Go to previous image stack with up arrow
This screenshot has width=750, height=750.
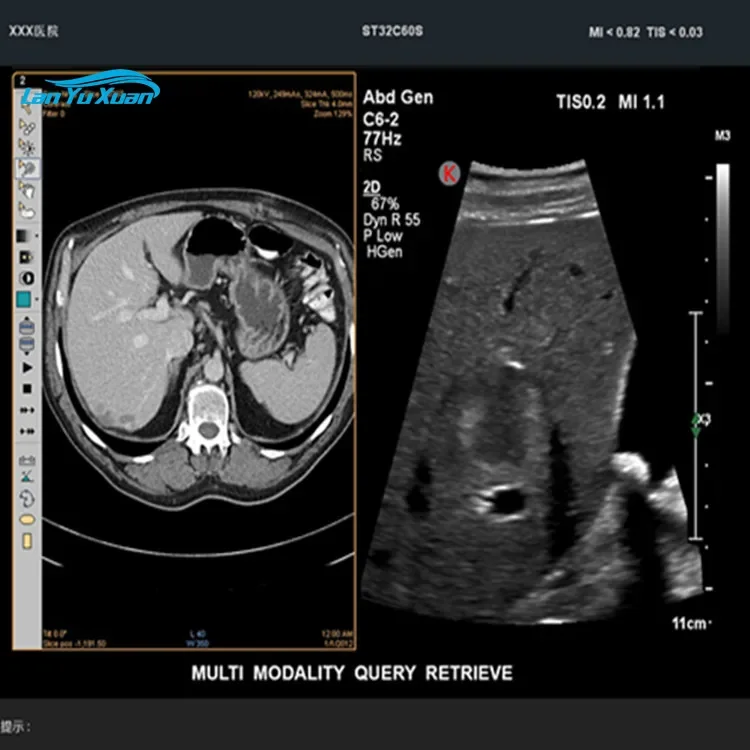27,325
